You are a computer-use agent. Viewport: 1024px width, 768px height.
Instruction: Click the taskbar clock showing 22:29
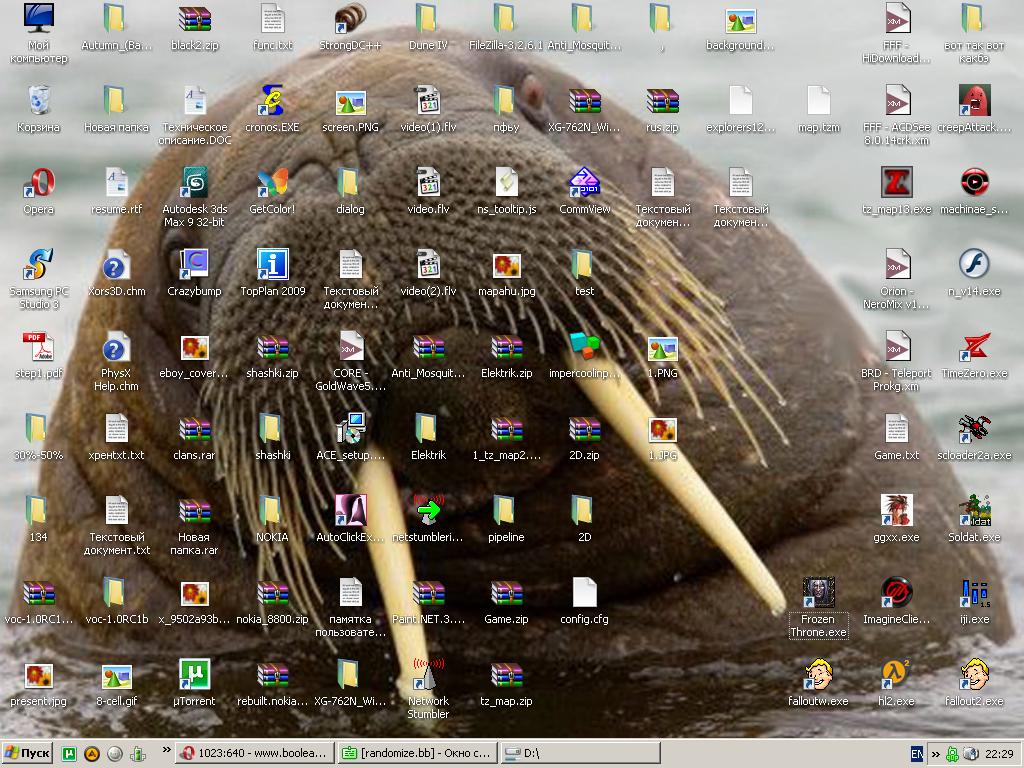coord(998,753)
